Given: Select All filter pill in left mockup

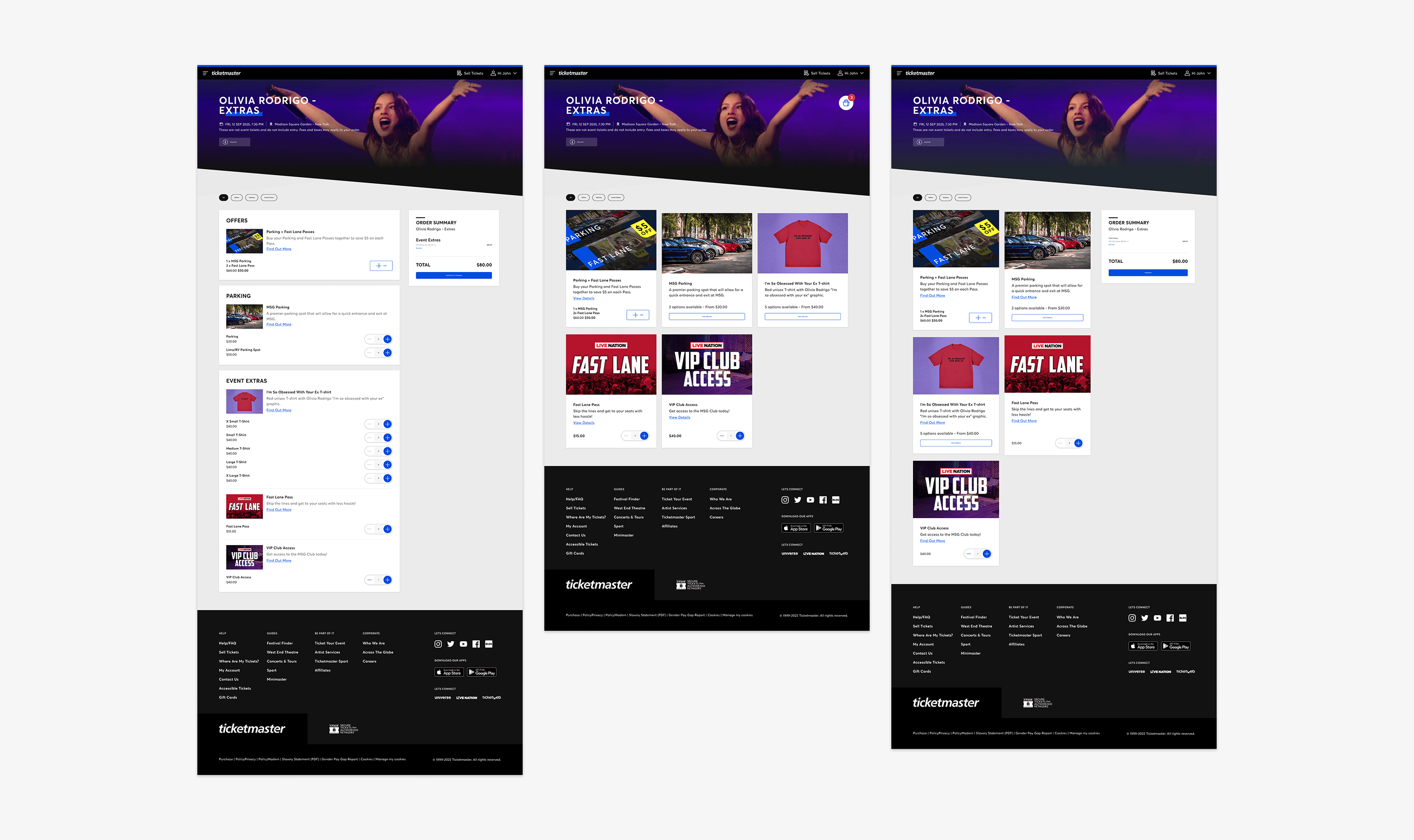Looking at the screenshot, I should click(224, 198).
